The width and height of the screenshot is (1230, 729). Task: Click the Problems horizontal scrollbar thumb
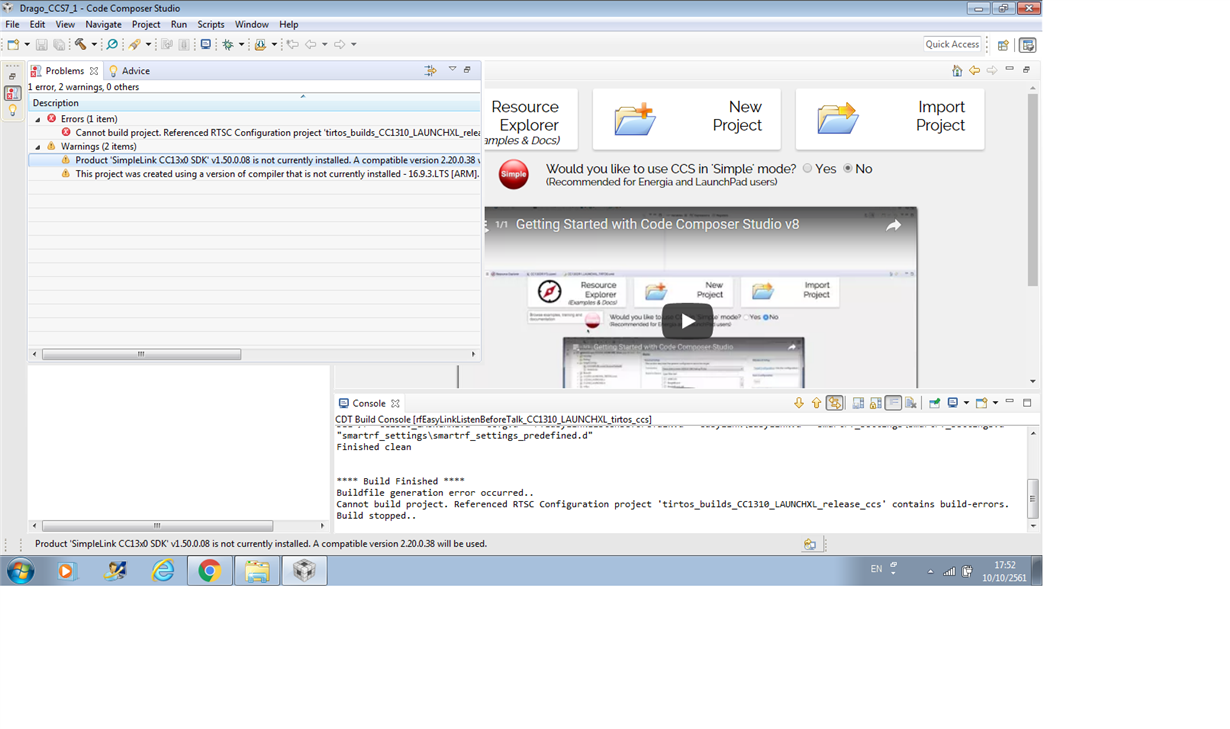(x=141, y=354)
